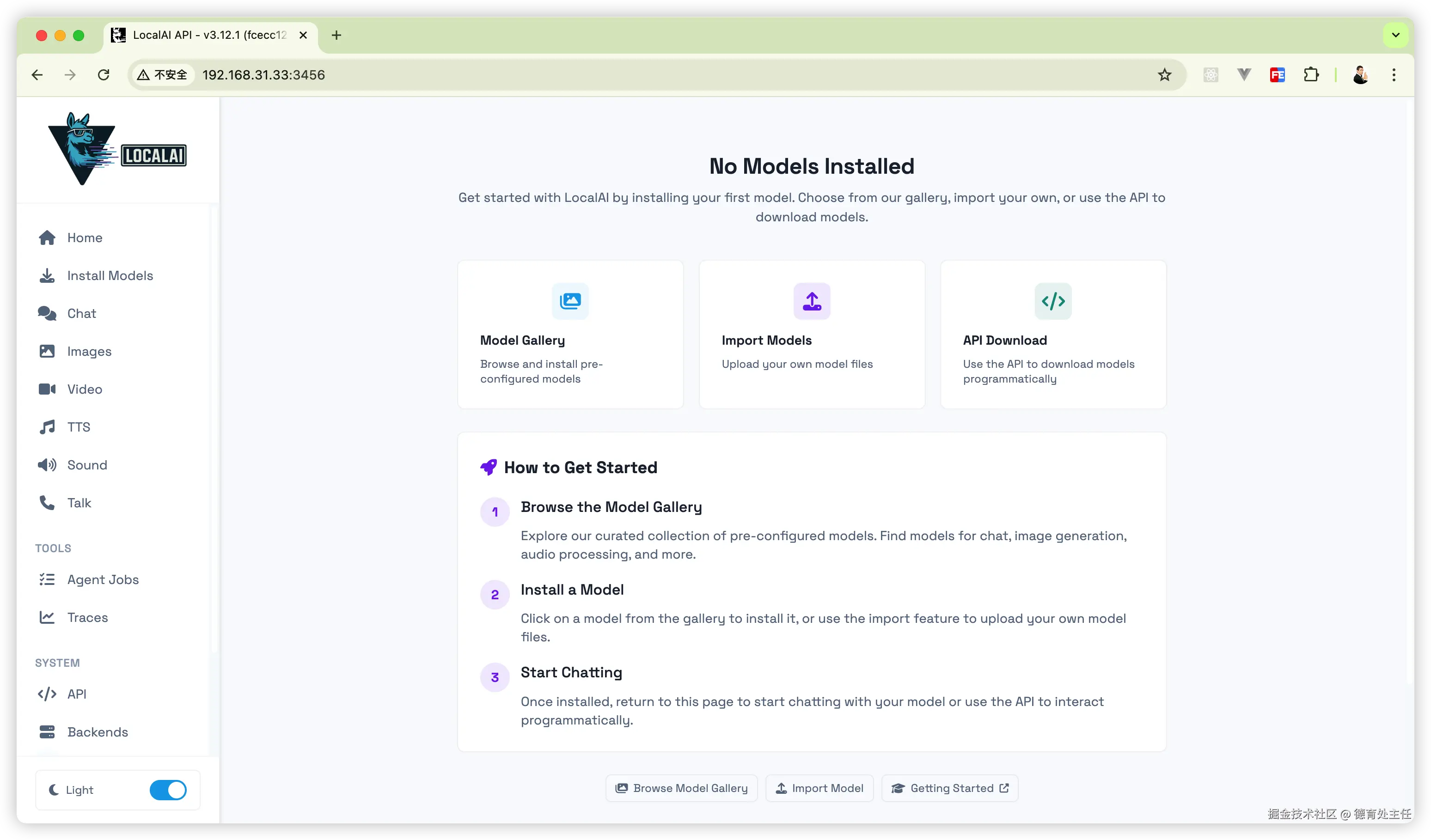Open a new browser tab
The width and height of the screenshot is (1431, 840).
click(336, 35)
